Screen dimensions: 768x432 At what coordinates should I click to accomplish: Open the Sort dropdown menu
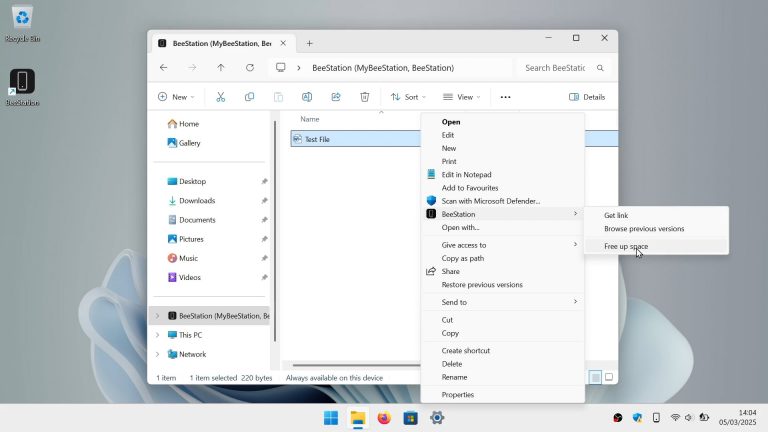click(408, 97)
